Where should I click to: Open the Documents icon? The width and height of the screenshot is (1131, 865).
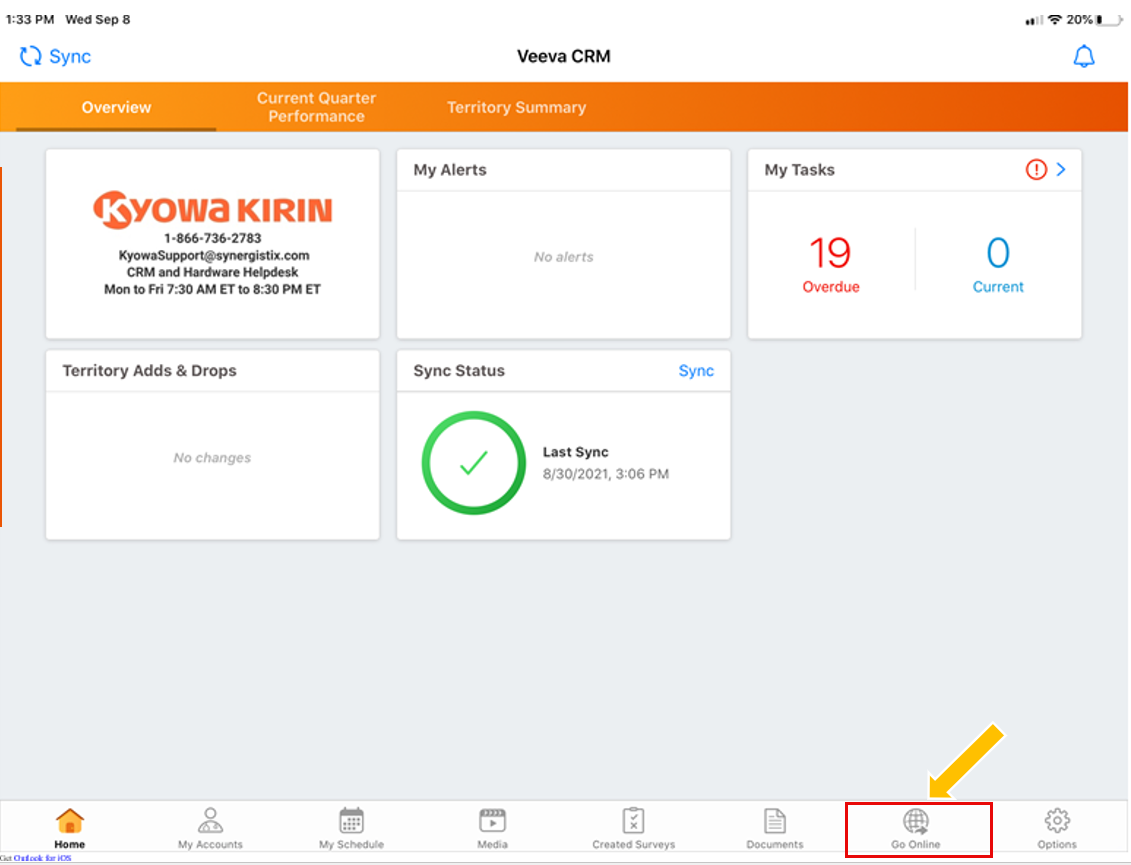point(775,821)
